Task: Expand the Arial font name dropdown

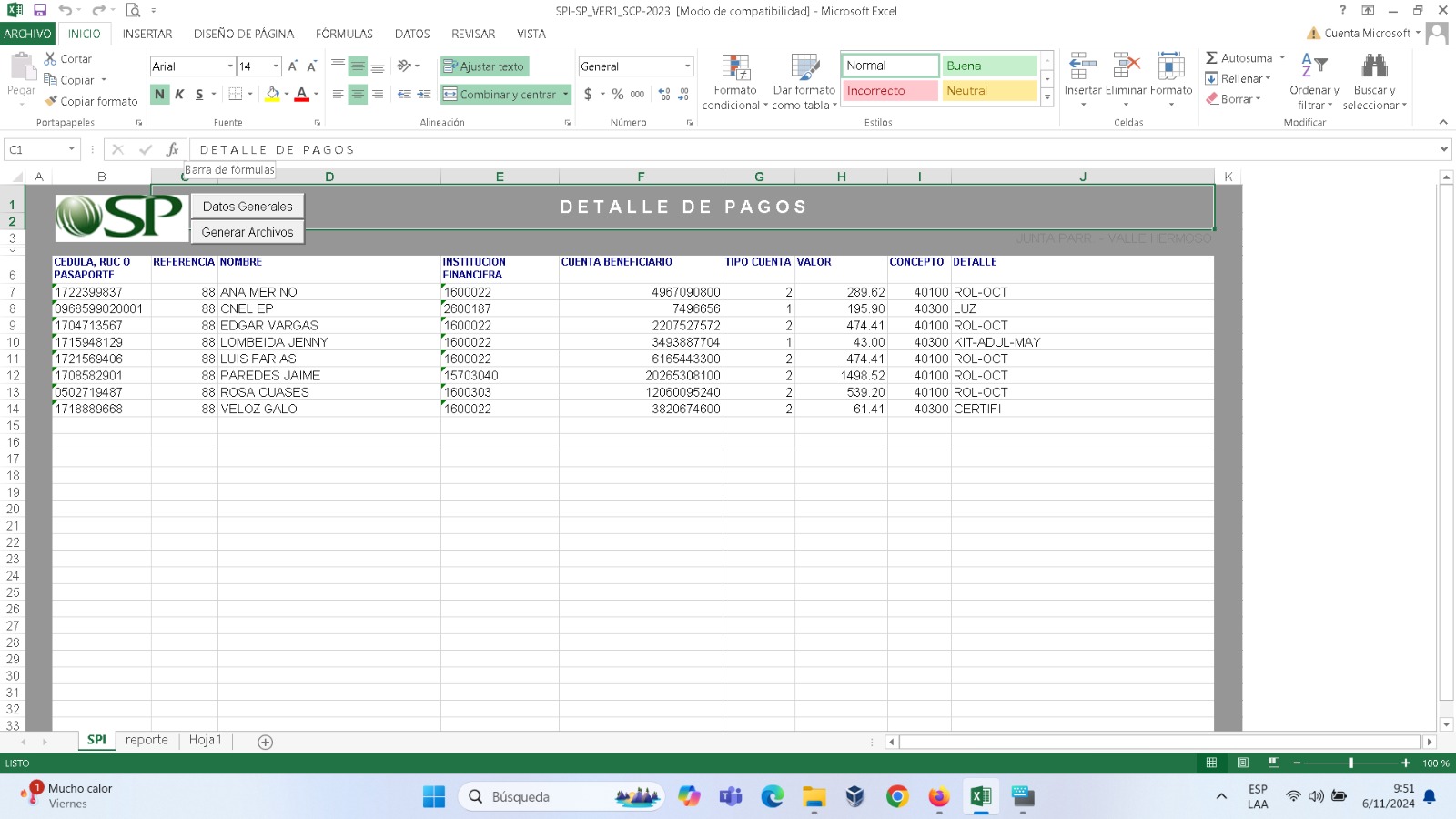Action: click(x=230, y=66)
